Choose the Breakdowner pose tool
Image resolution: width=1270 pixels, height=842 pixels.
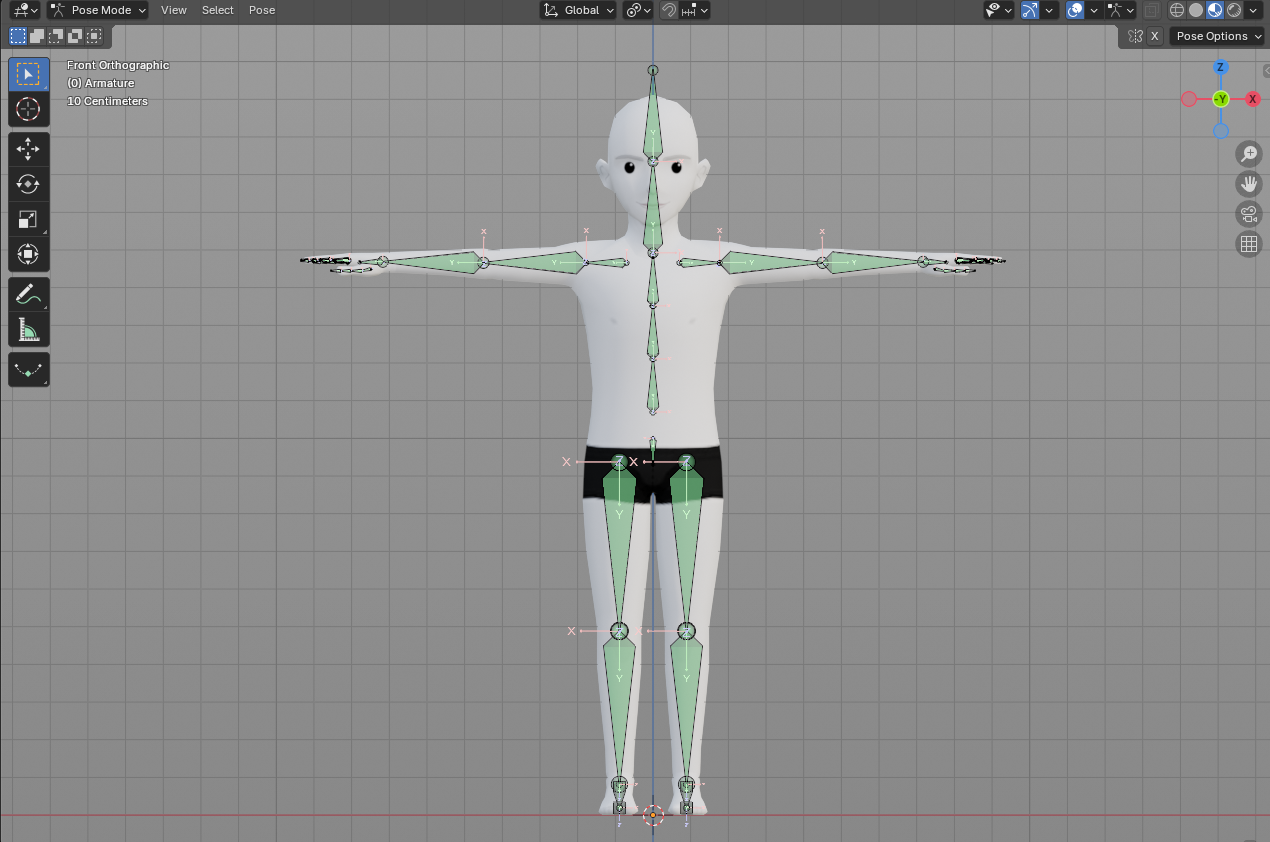click(x=28, y=369)
